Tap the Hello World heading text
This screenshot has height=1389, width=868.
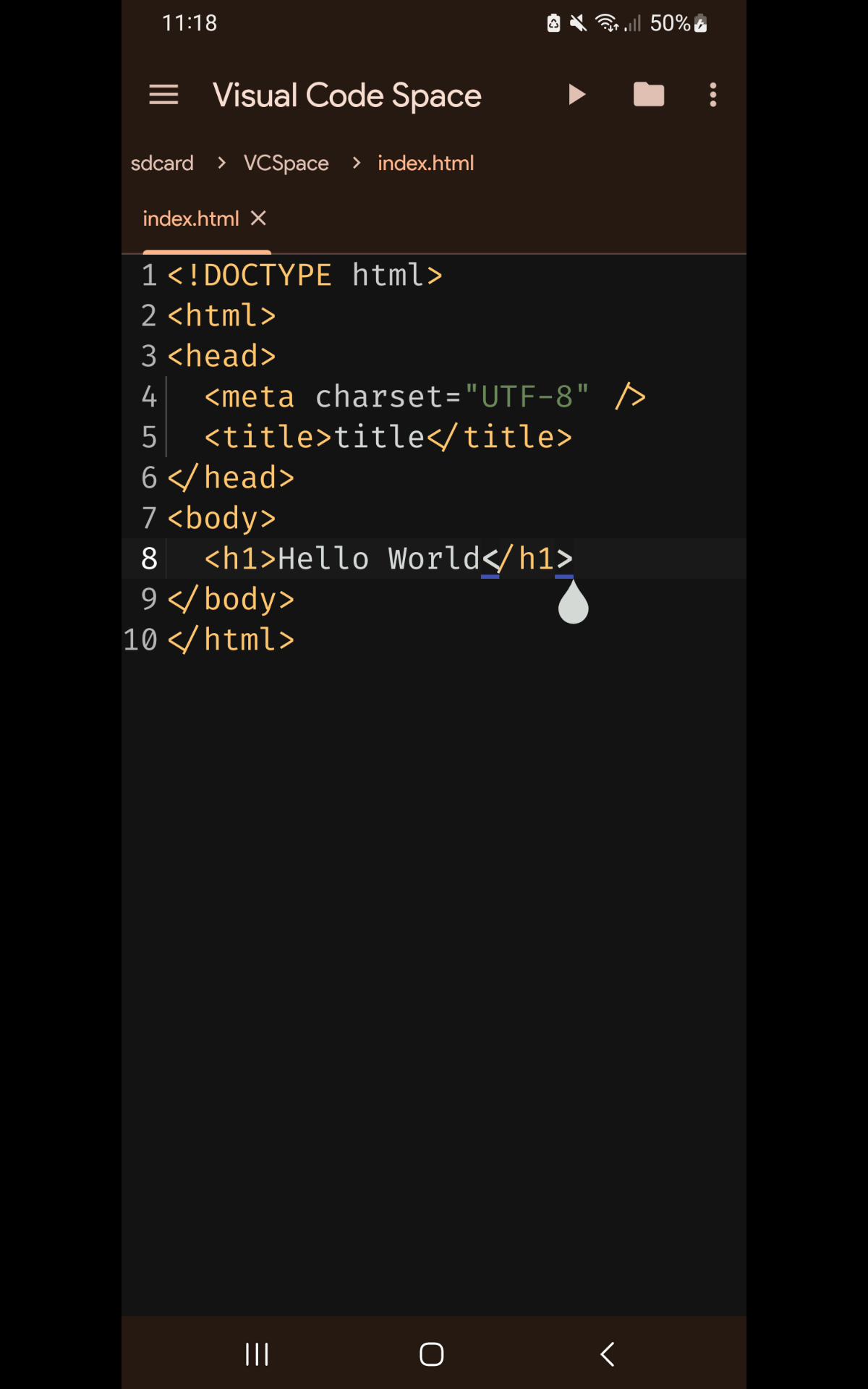(380, 558)
